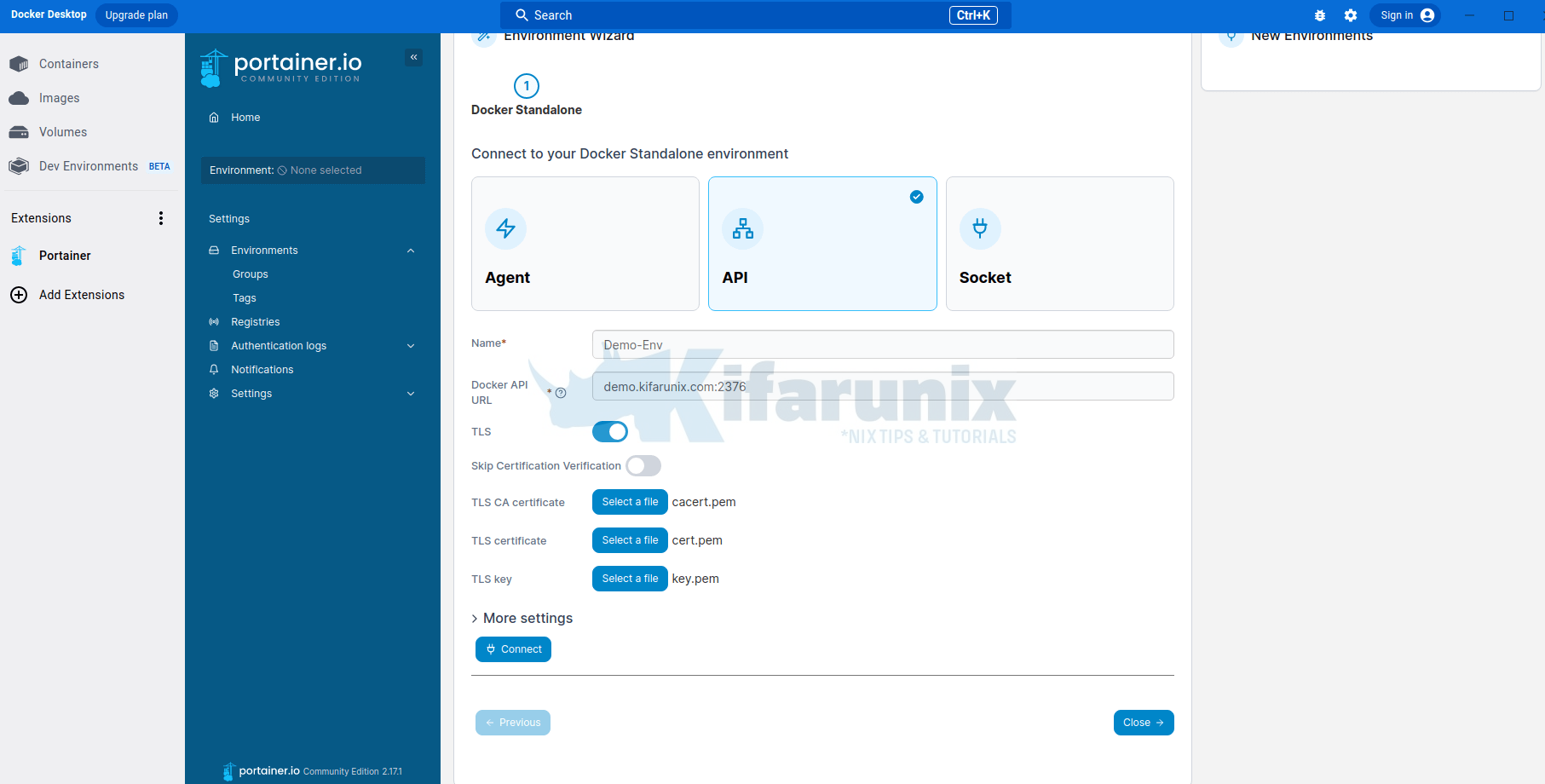Open the Tags submenu item
Image resolution: width=1545 pixels, height=784 pixels.
point(245,298)
